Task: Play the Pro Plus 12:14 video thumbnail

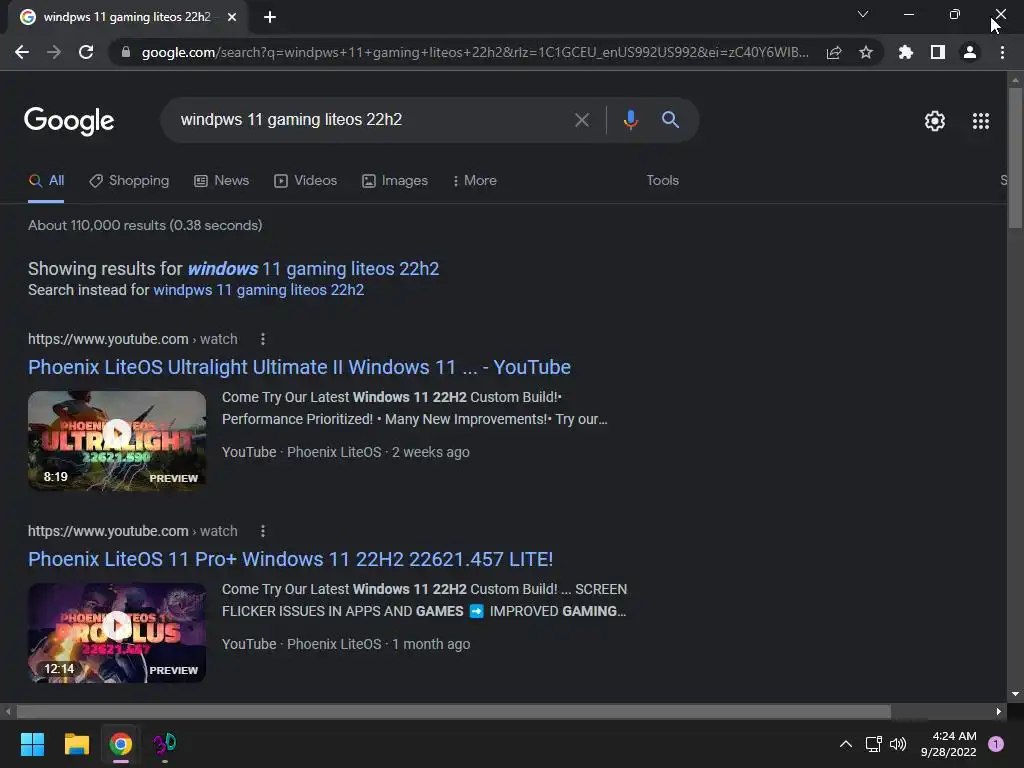Action: pos(117,633)
